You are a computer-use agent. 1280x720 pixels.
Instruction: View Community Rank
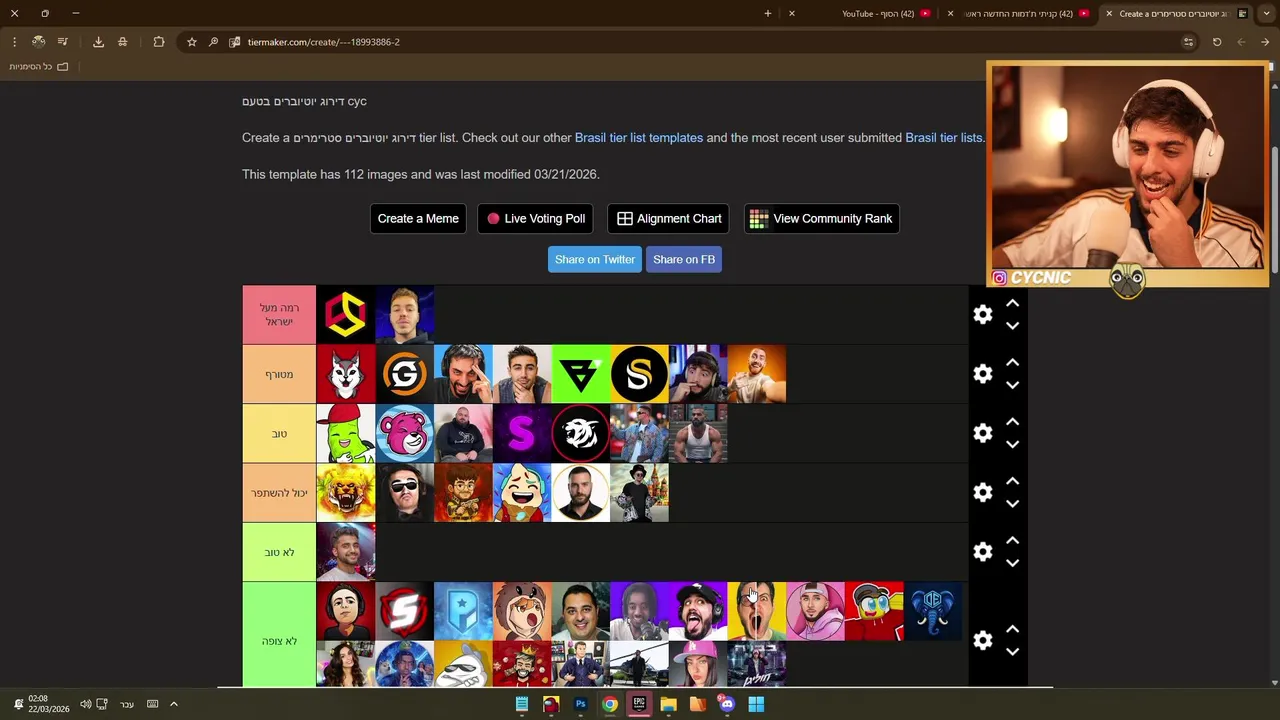(821, 218)
